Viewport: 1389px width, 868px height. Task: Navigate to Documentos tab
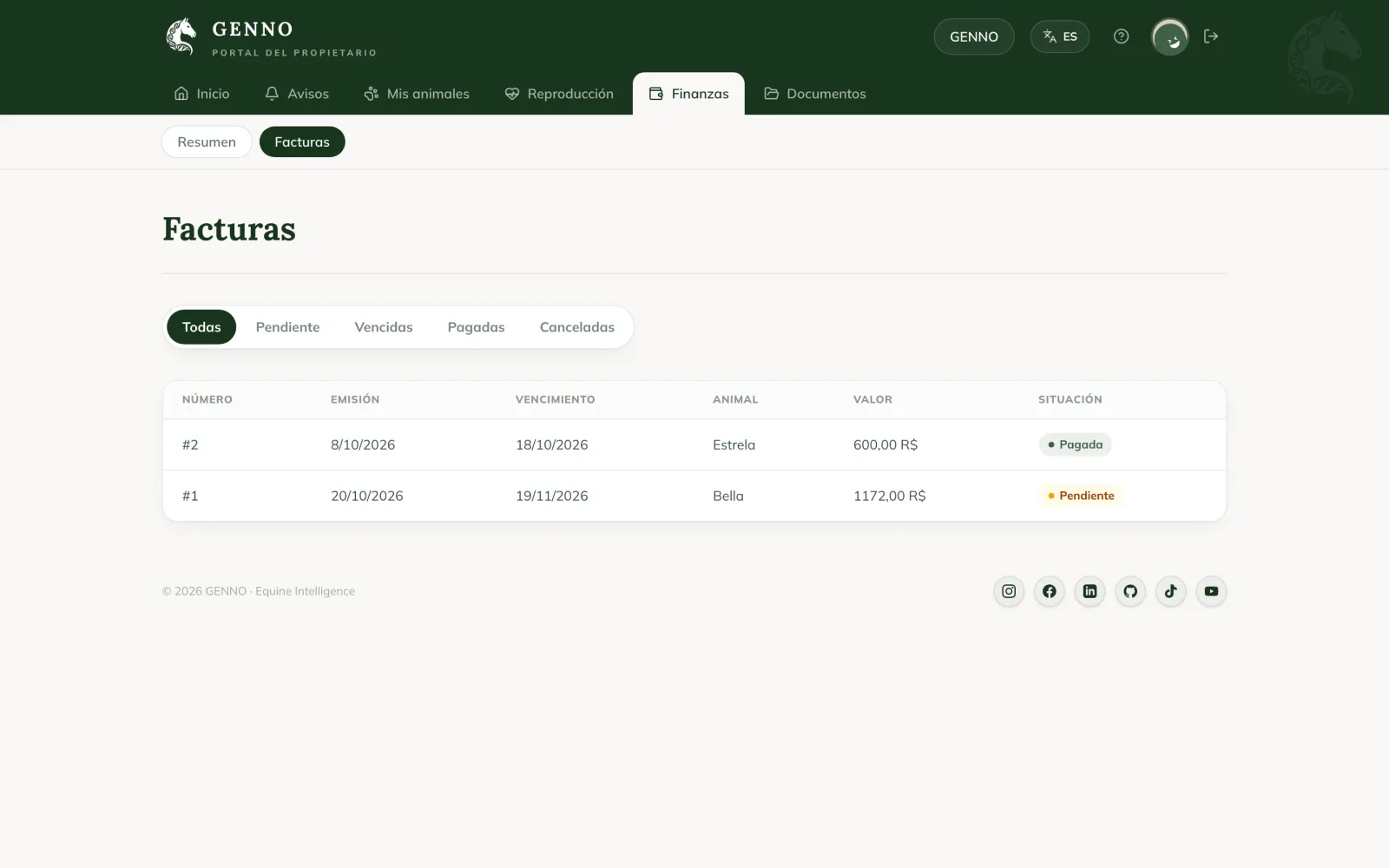815,94
